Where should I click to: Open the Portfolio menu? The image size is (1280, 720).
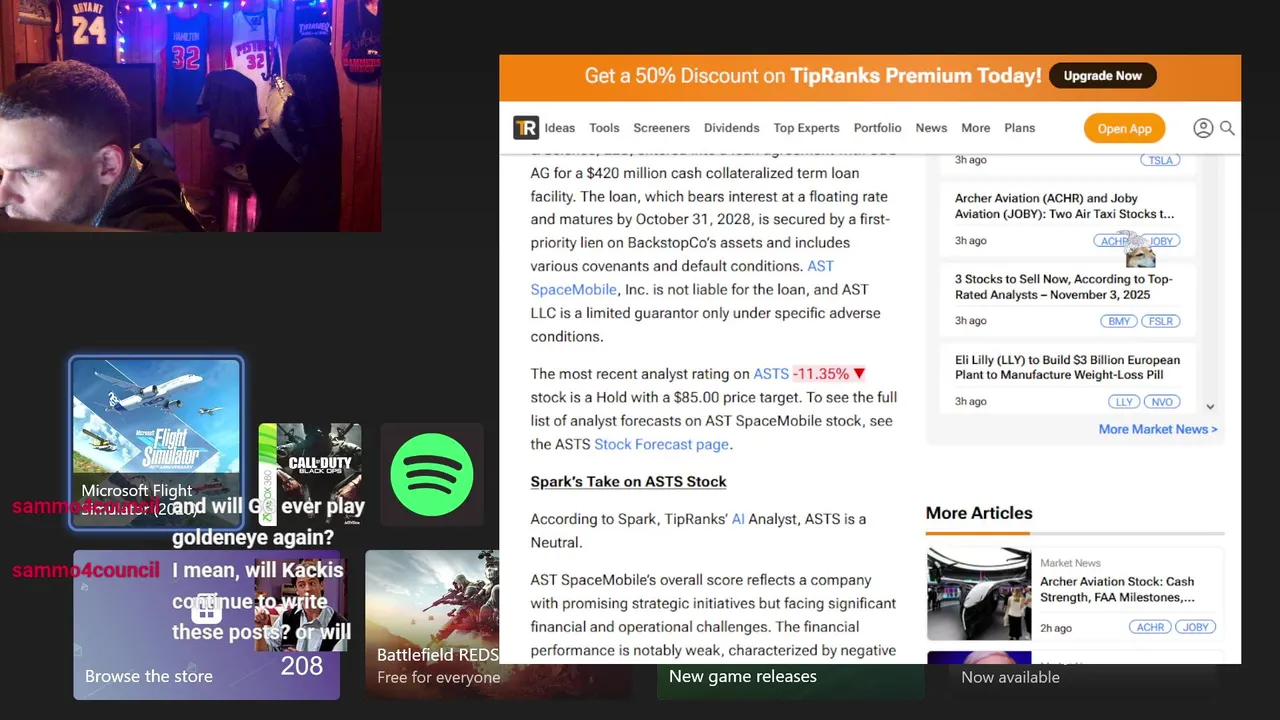(x=877, y=128)
